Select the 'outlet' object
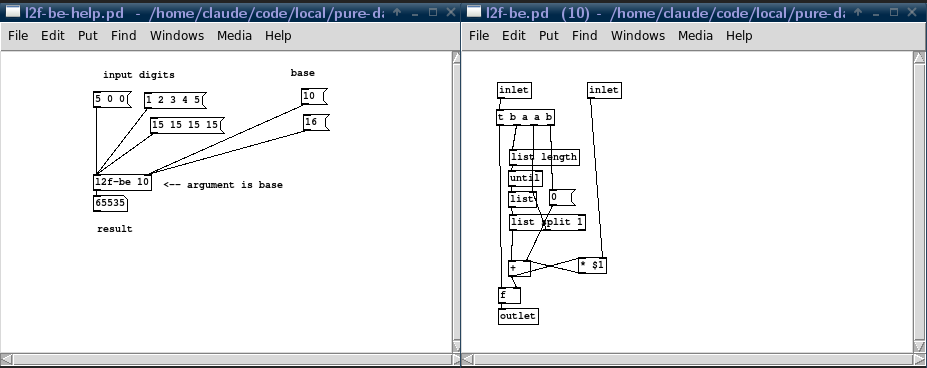 pyautogui.click(x=518, y=316)
